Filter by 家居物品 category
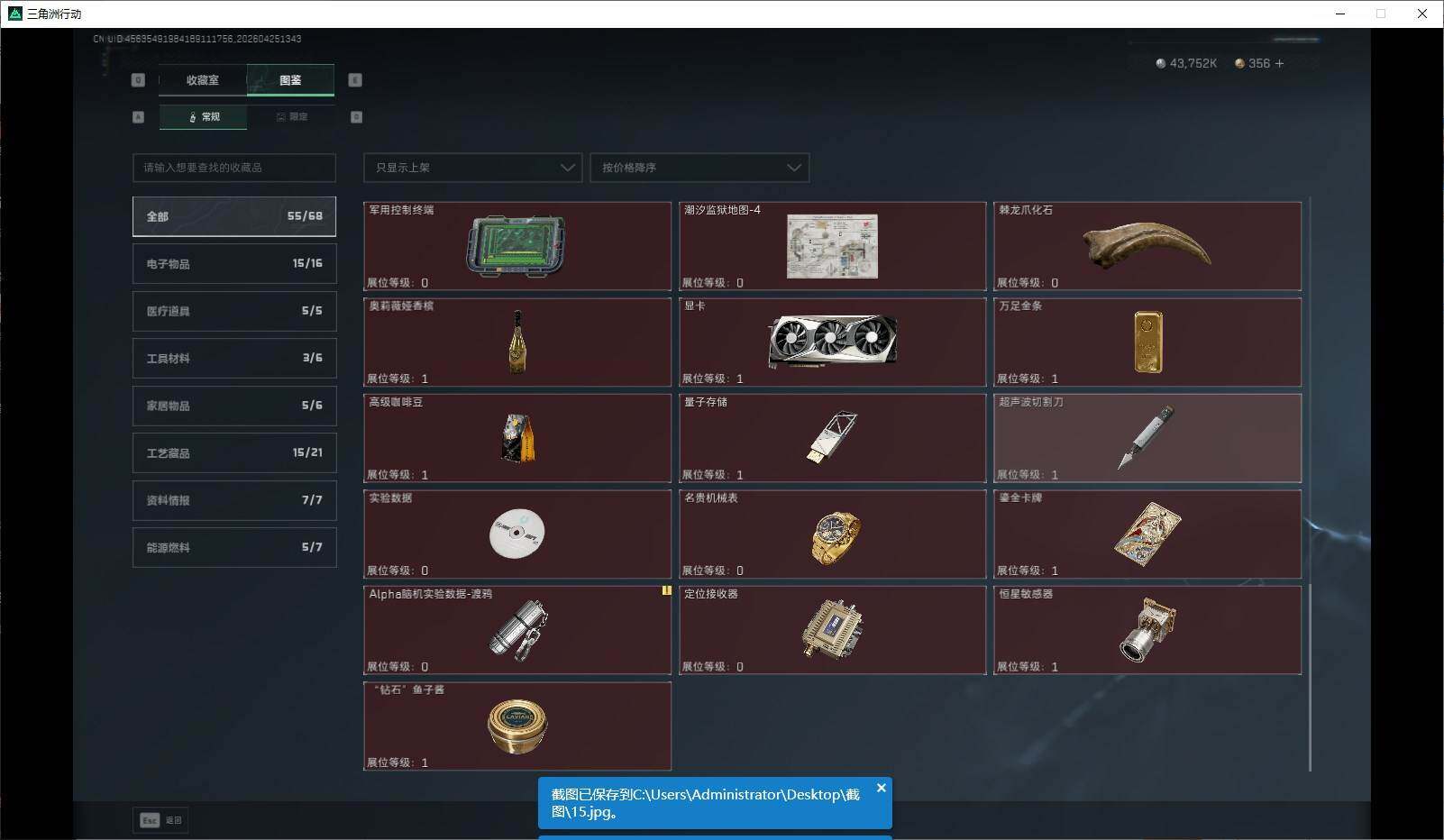Viewport: 1444px width, 840px height. tap(234, 406)
